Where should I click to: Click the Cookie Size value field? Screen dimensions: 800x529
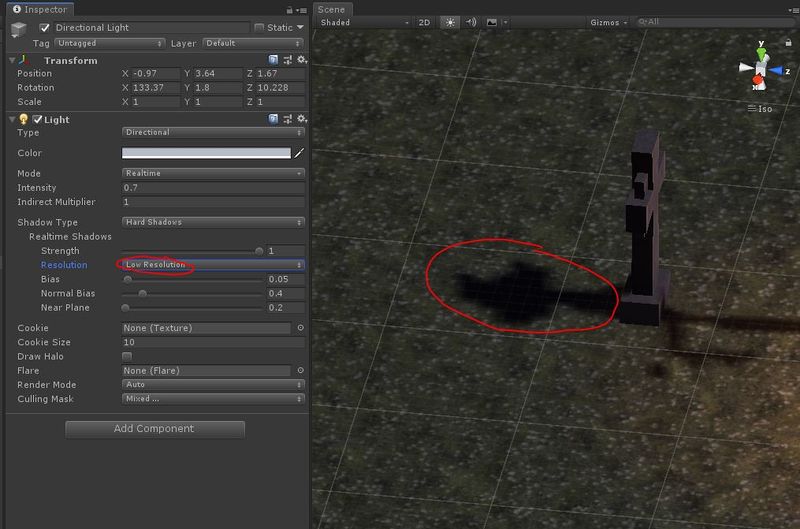point(213,342)
